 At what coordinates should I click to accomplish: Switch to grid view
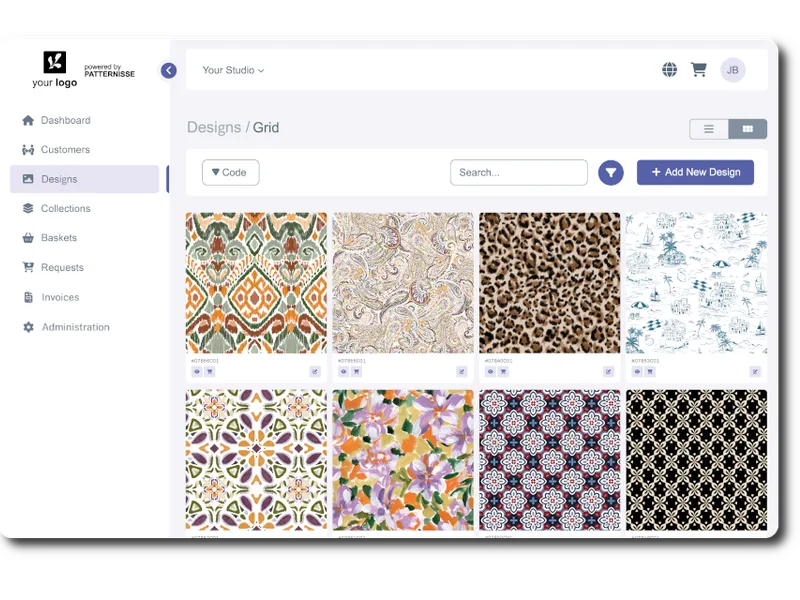pyautogui.click(x=747, y=129)
